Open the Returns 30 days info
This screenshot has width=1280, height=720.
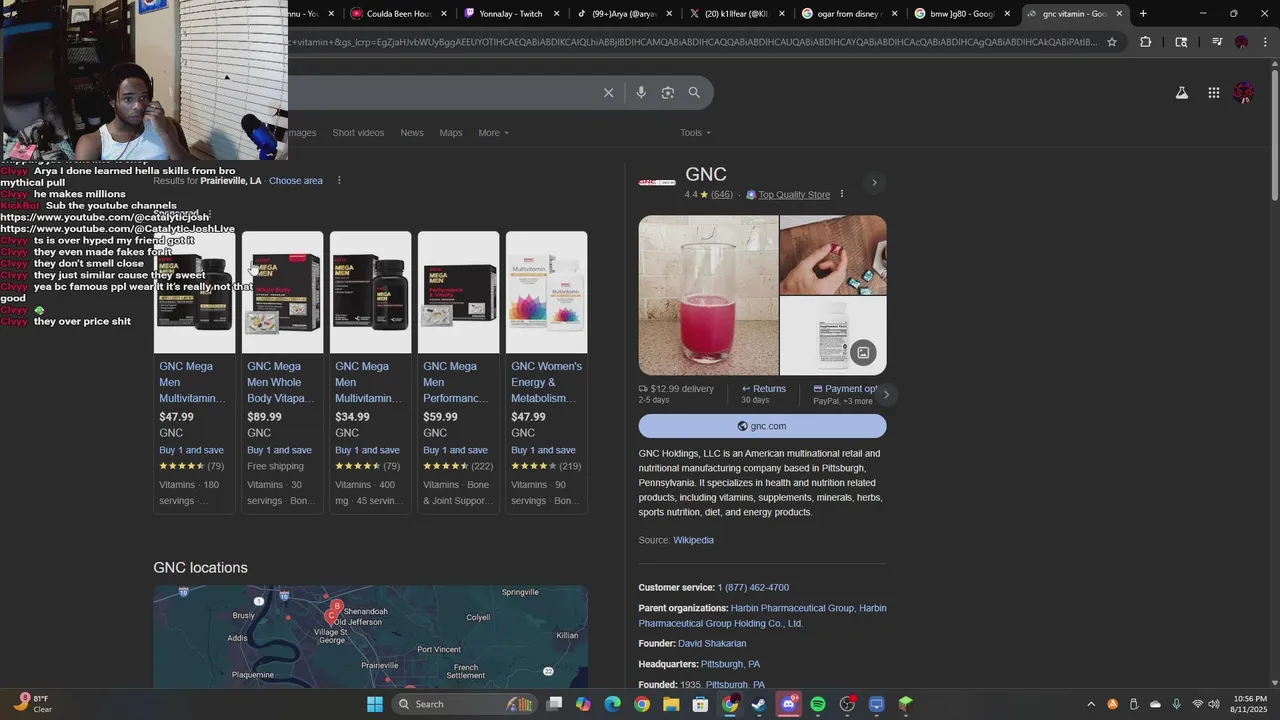(764, 394)
